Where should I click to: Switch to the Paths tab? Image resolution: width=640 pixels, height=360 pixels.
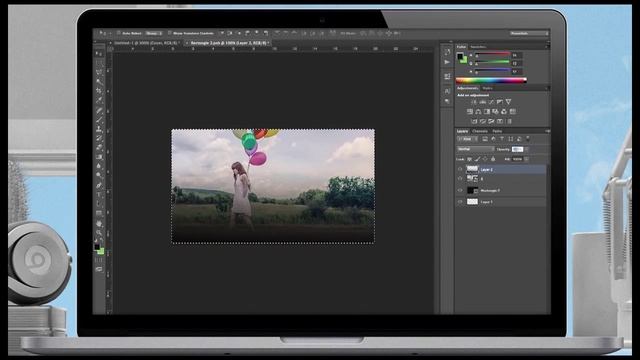[x=497, y=131]
